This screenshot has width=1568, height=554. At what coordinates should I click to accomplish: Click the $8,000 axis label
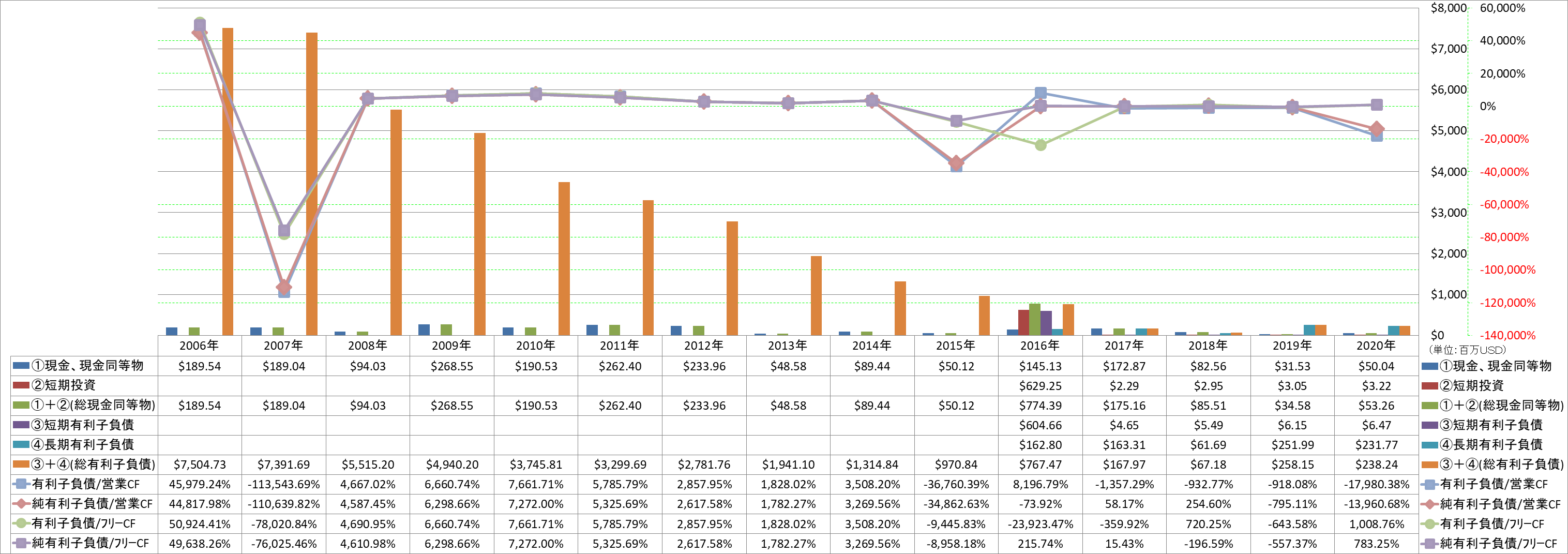coord(1448,8)
